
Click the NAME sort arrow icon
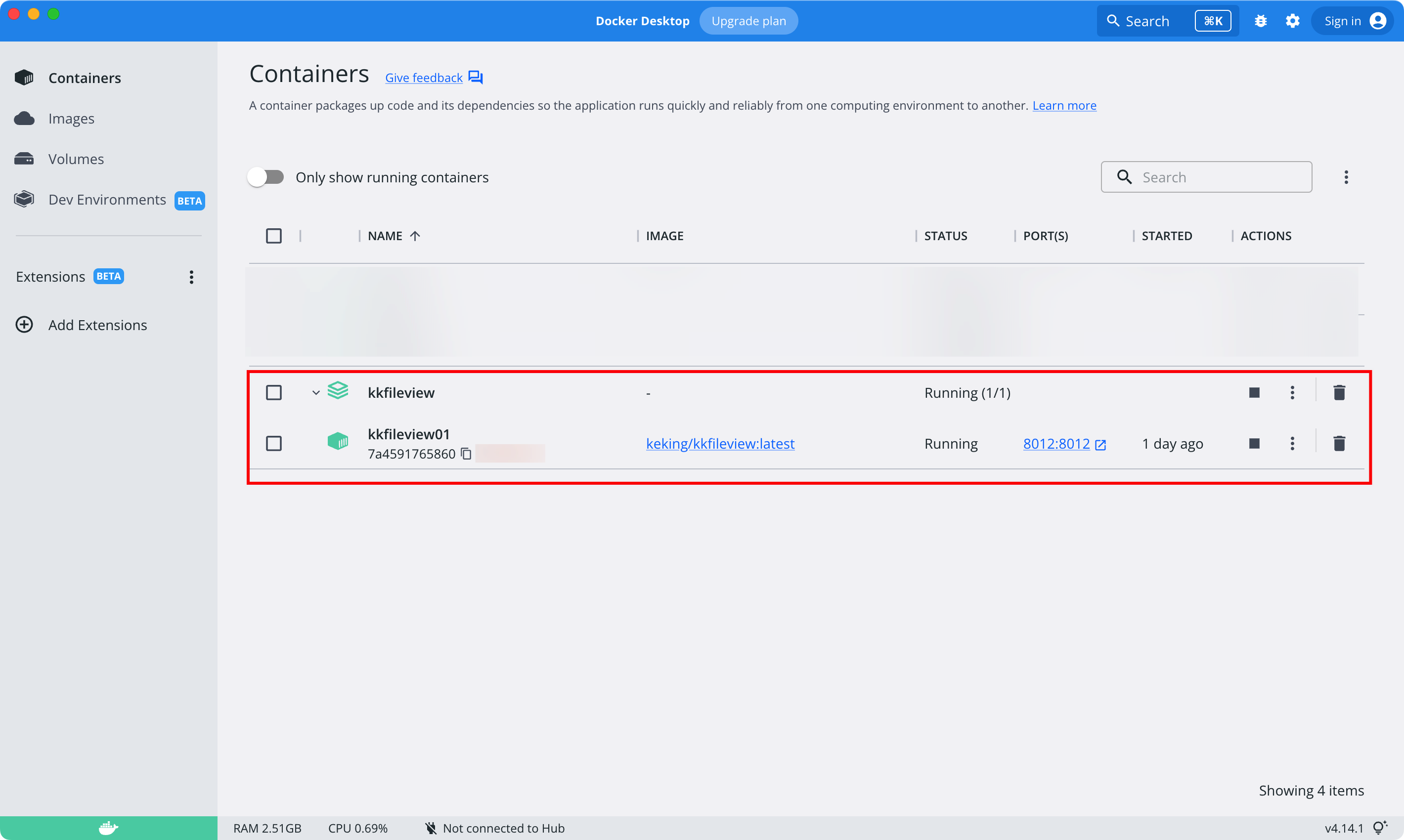click(415, 236)
